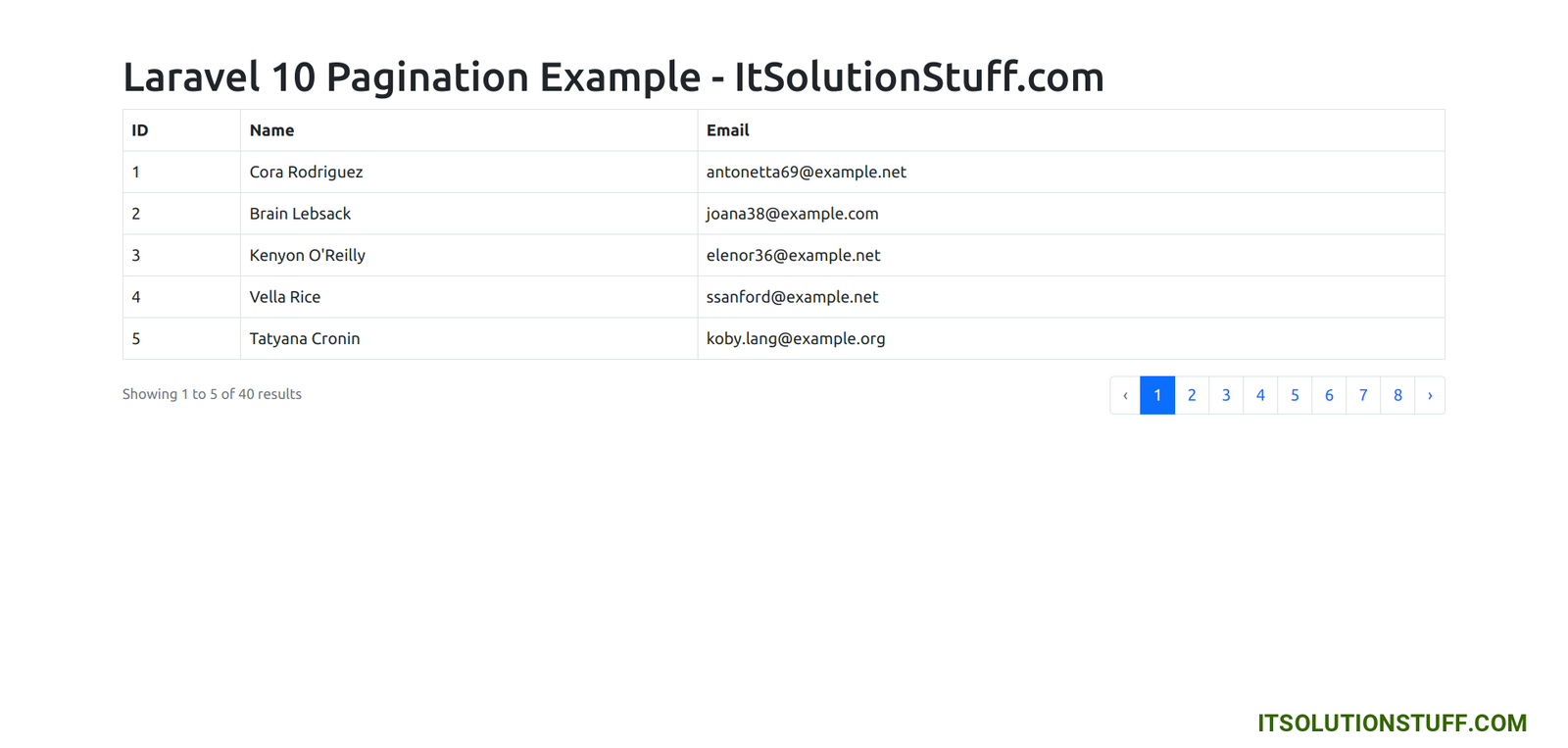Jump to last page 8

coord(1397,395)
